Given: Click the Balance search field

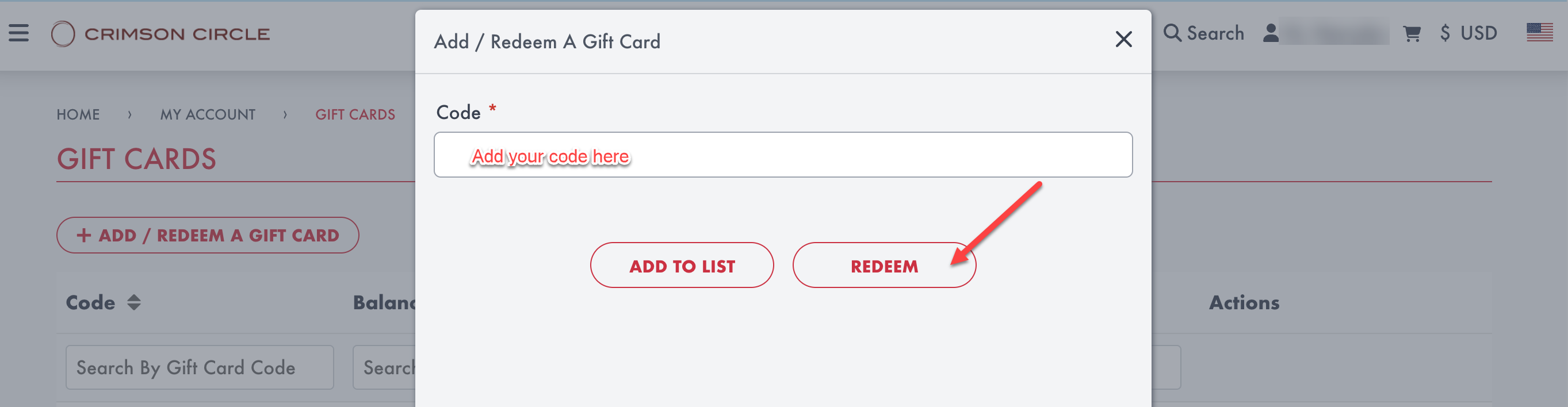Looking at the screenshot, I should tap(385, 367).
